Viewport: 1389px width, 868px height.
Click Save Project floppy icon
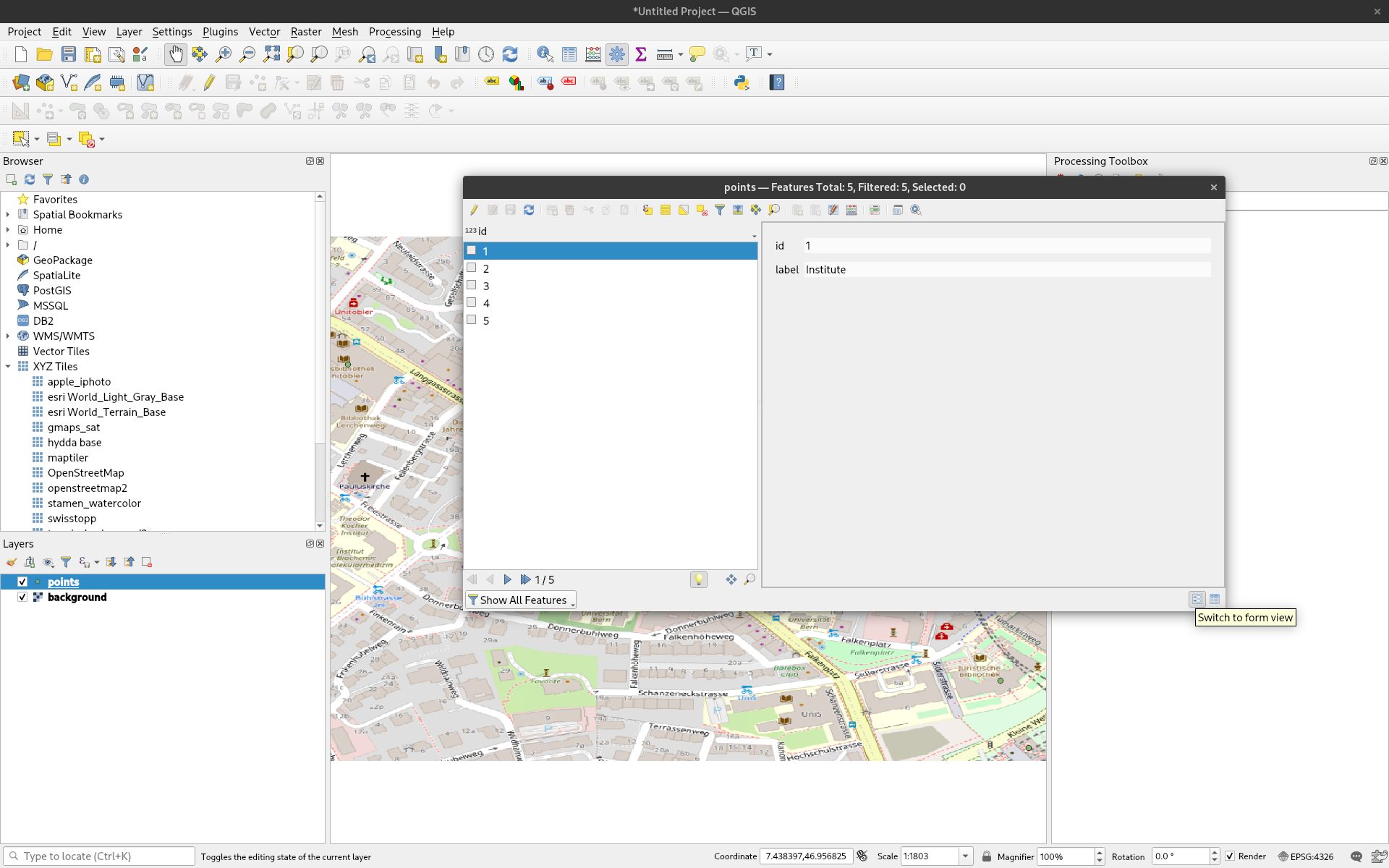[x=69, y=54]
